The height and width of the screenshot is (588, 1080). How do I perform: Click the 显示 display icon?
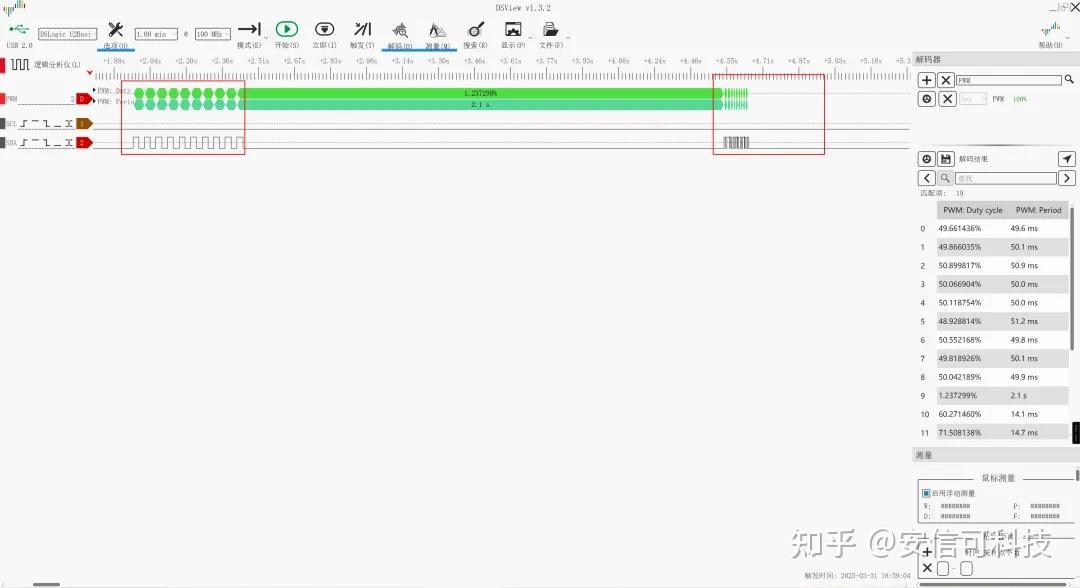click(513, 30)
